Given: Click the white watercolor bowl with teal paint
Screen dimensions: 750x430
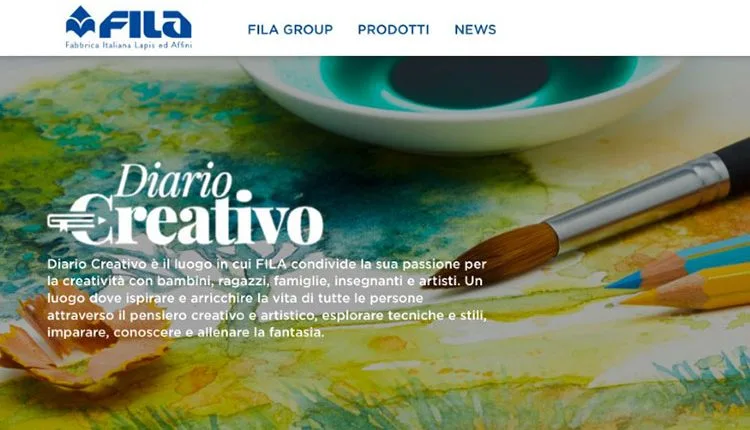Looking at the screenshot, I should (x=458, y=100).
